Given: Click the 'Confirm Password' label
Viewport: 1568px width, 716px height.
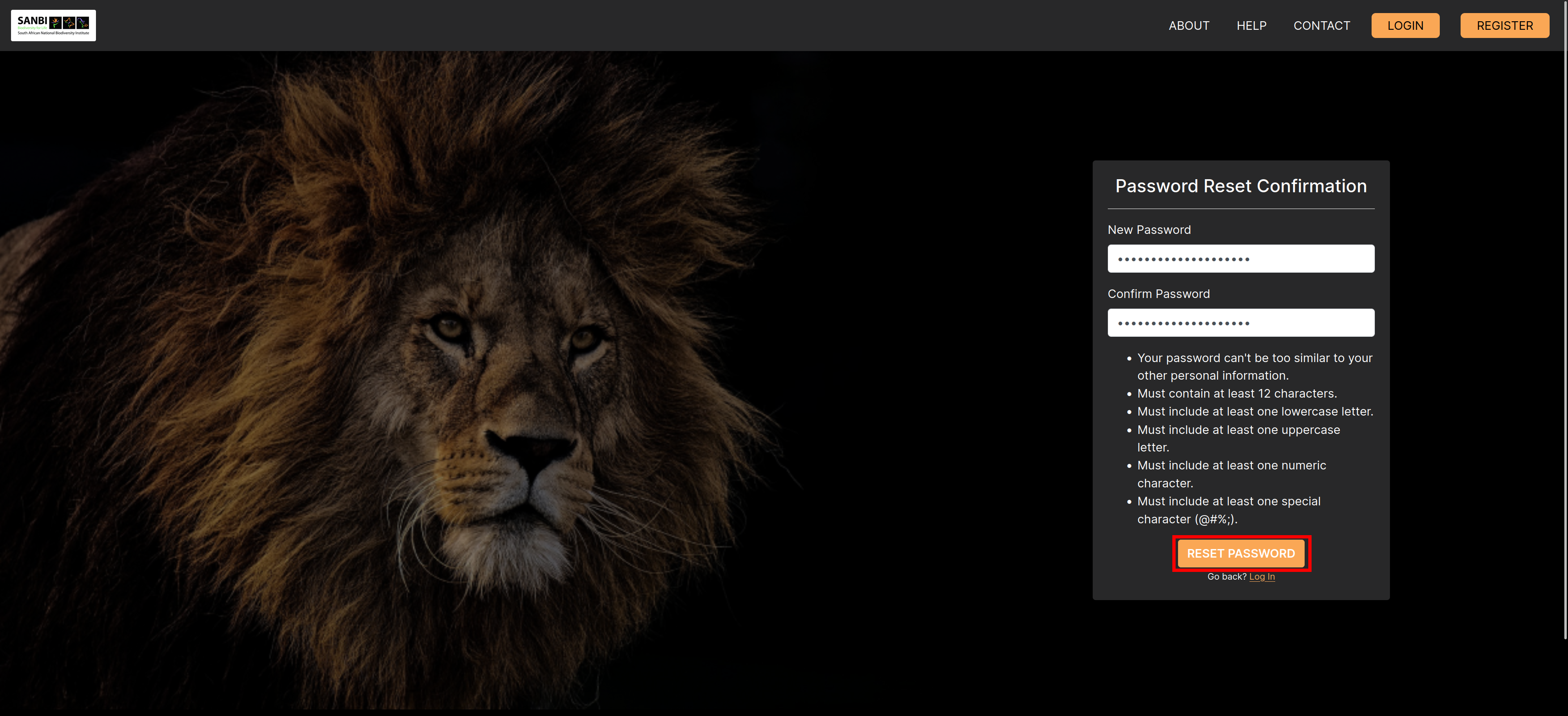Looking at the screenshot, I should pyautogui.click(x=1158, y=294).
